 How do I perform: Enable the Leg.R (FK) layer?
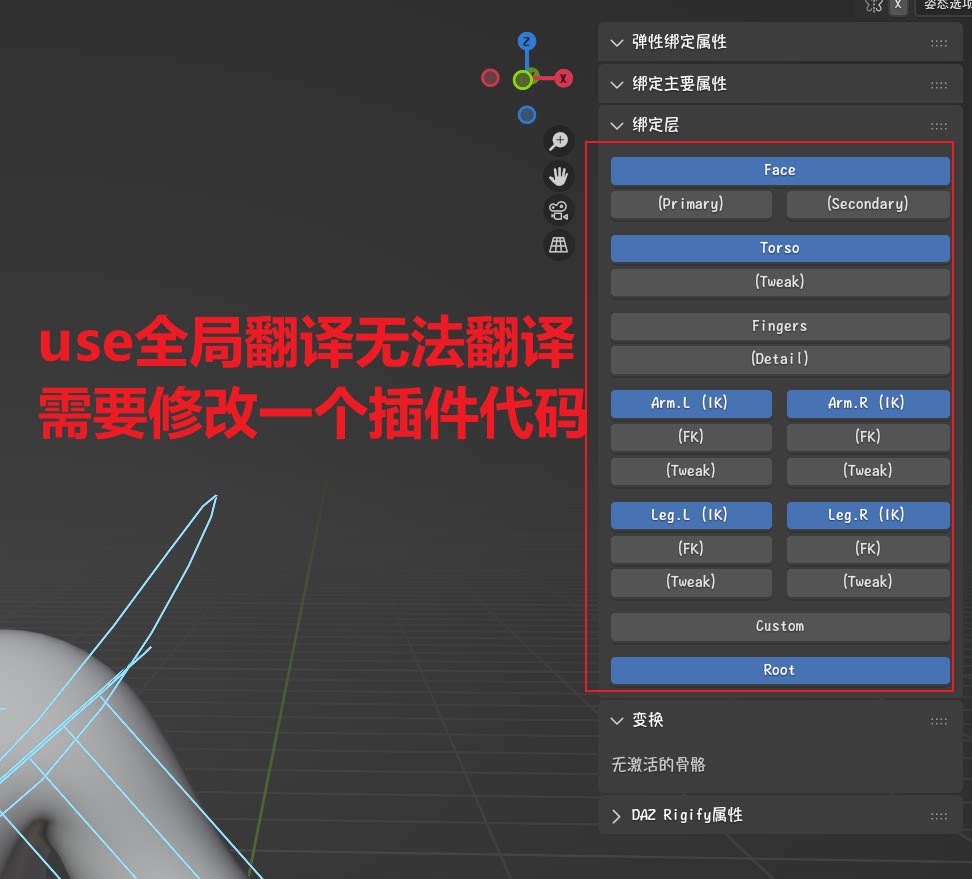868,549
